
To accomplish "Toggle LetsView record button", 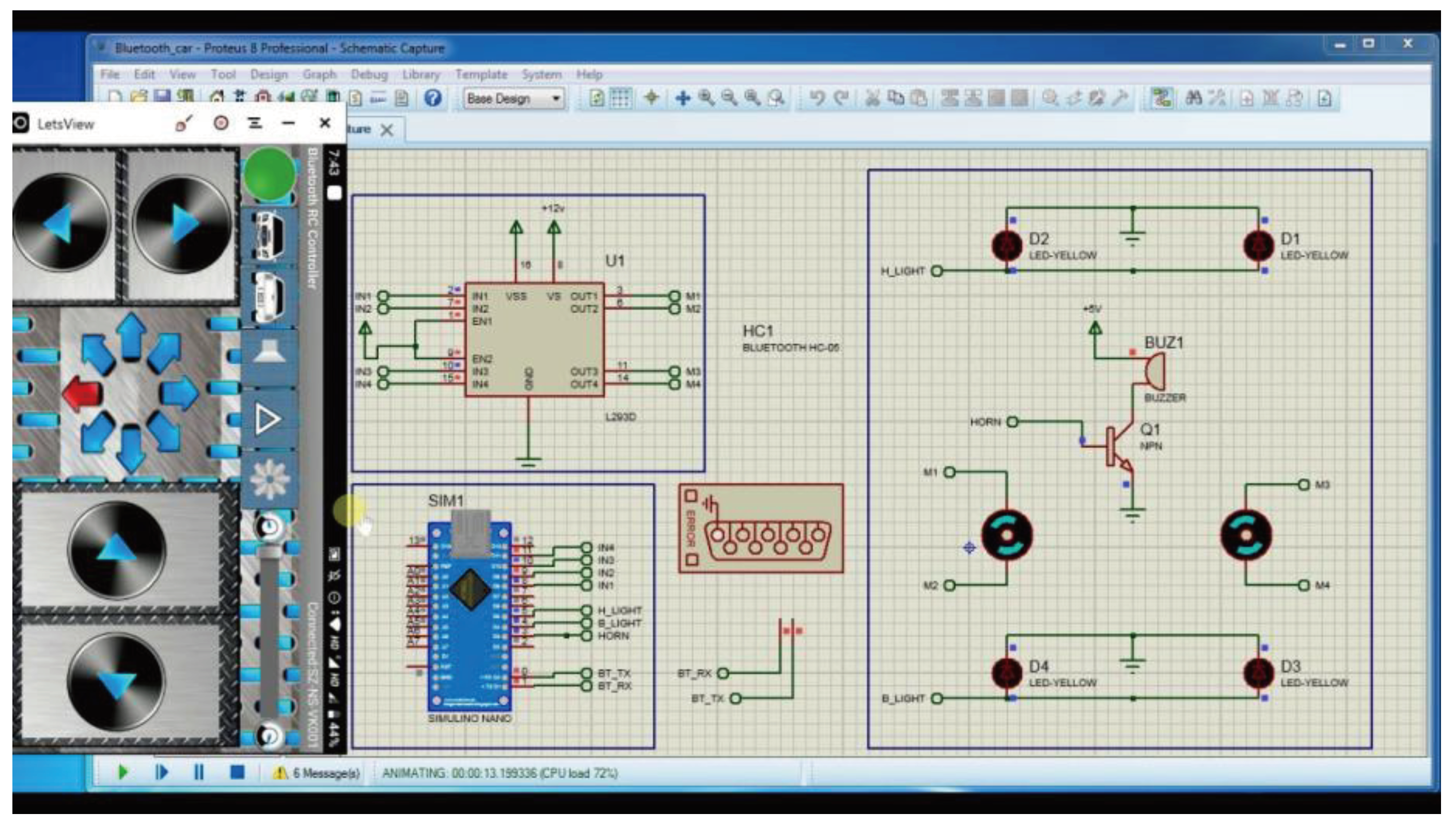I will 221,123.
